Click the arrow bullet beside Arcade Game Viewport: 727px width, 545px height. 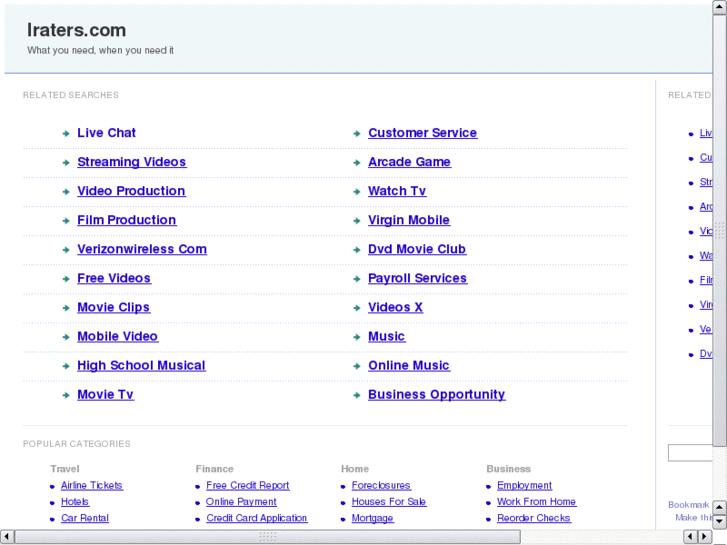coord(357,163)
